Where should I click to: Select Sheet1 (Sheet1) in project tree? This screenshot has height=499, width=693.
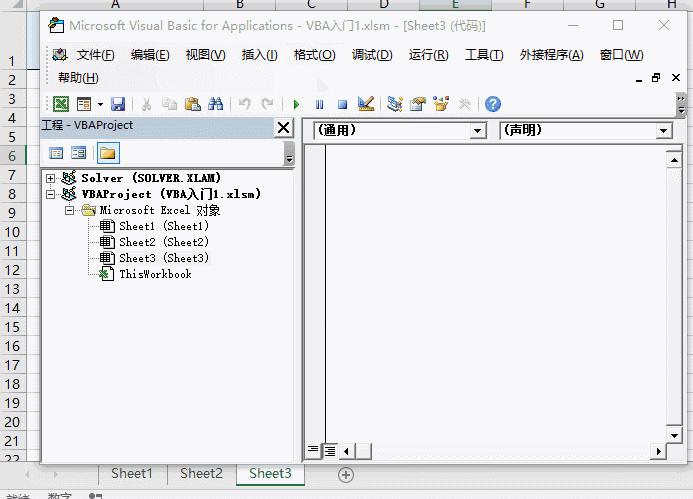tap(164, 226)
